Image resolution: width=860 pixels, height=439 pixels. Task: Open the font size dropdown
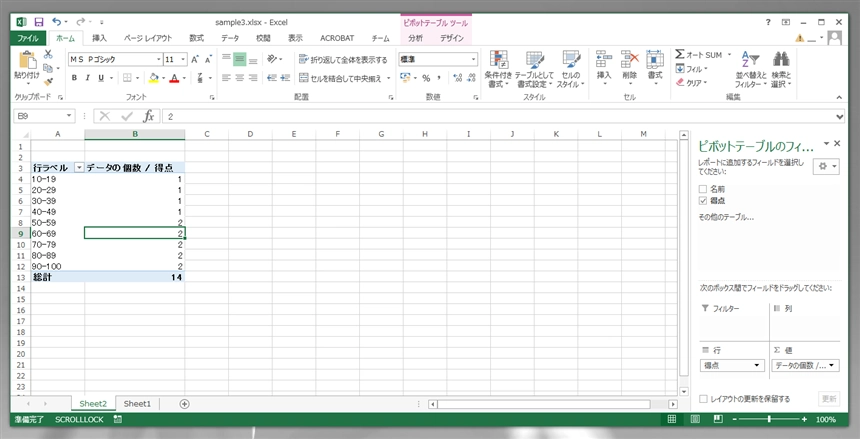183,59
